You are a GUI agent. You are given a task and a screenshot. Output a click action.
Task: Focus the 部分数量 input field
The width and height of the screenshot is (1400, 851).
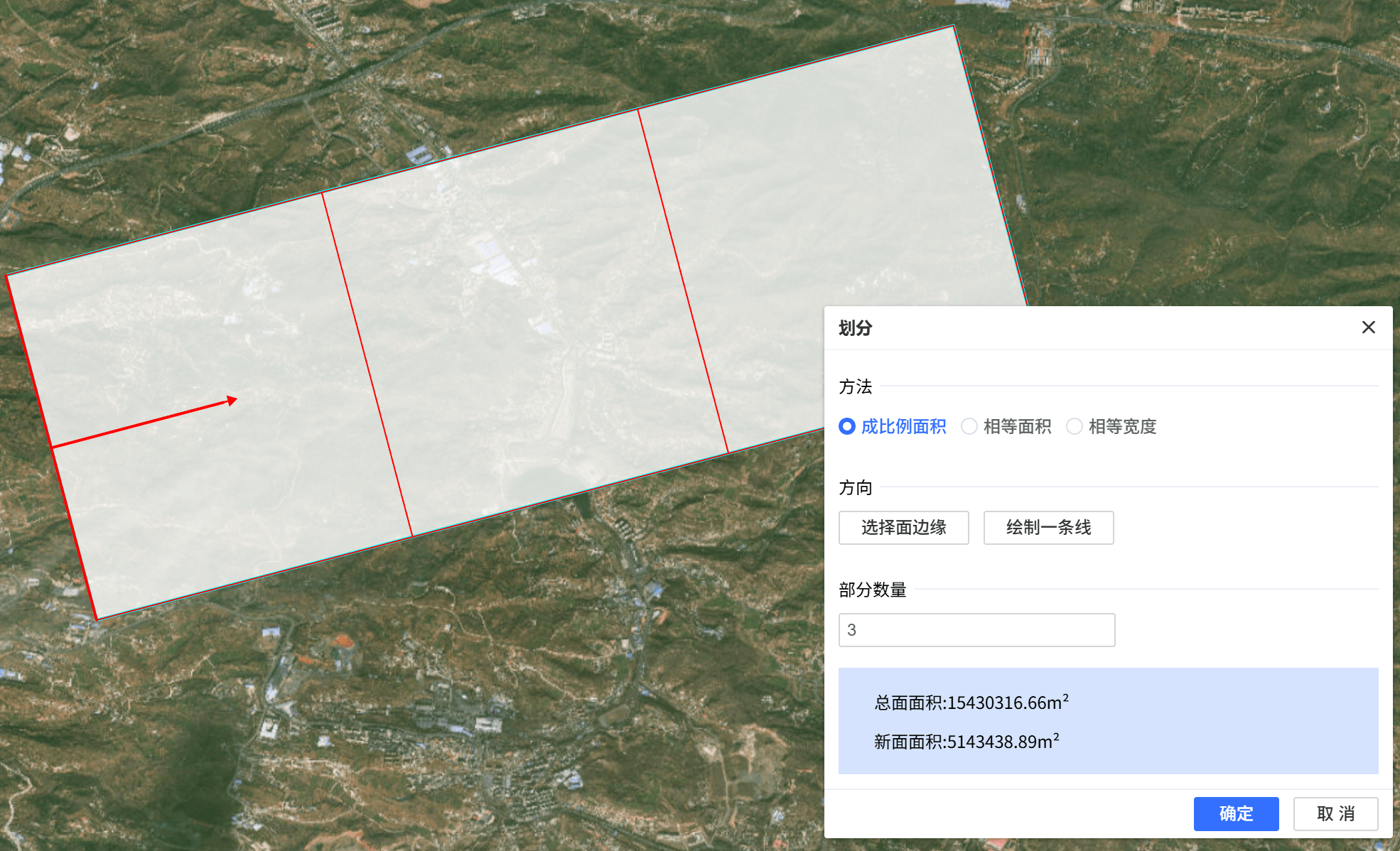tap(976, 630)
